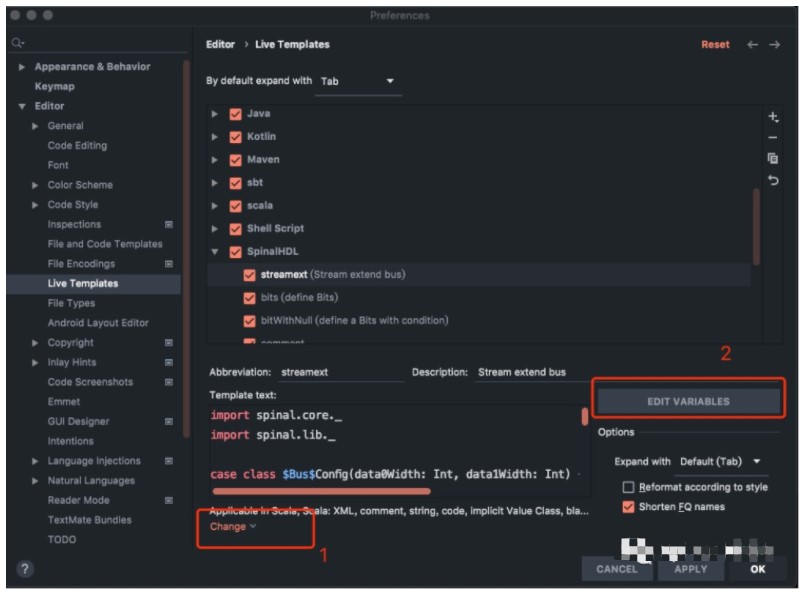Viewport: 802px width, 592px height.
Task: Expand the Color Scheme settings node
Action: [x=35, y=185]
